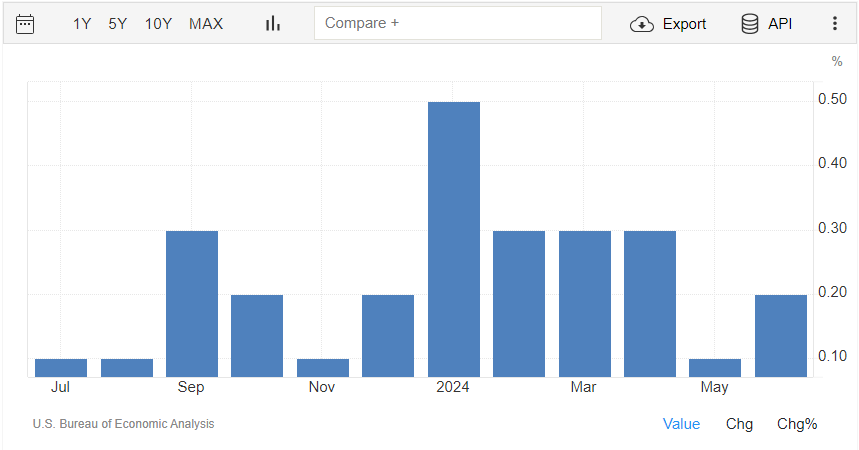Click U.S. Bureau of Economic Analysis source
Viewport: 859px width, 450px height.
pos(123,424)
